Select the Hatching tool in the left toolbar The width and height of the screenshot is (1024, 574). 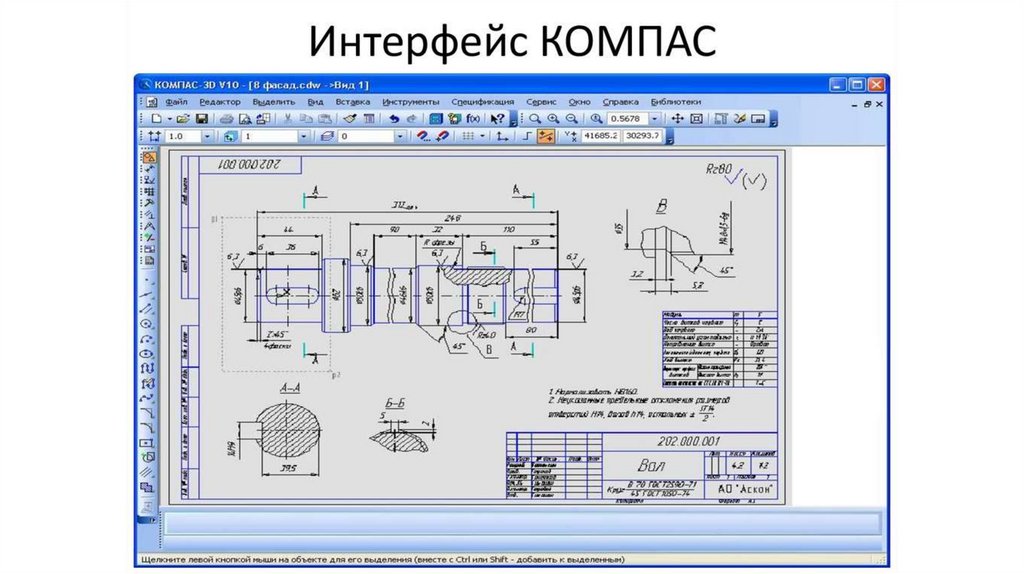click(x=148, y=472)
